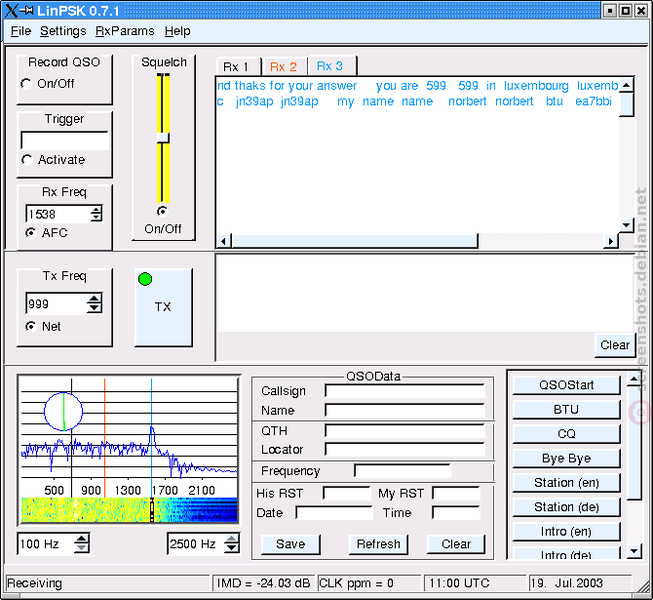Click the waterfall marker at 1538 Hz
The image size is (653, 600).
pyautogui.click(x=152, y=510)
